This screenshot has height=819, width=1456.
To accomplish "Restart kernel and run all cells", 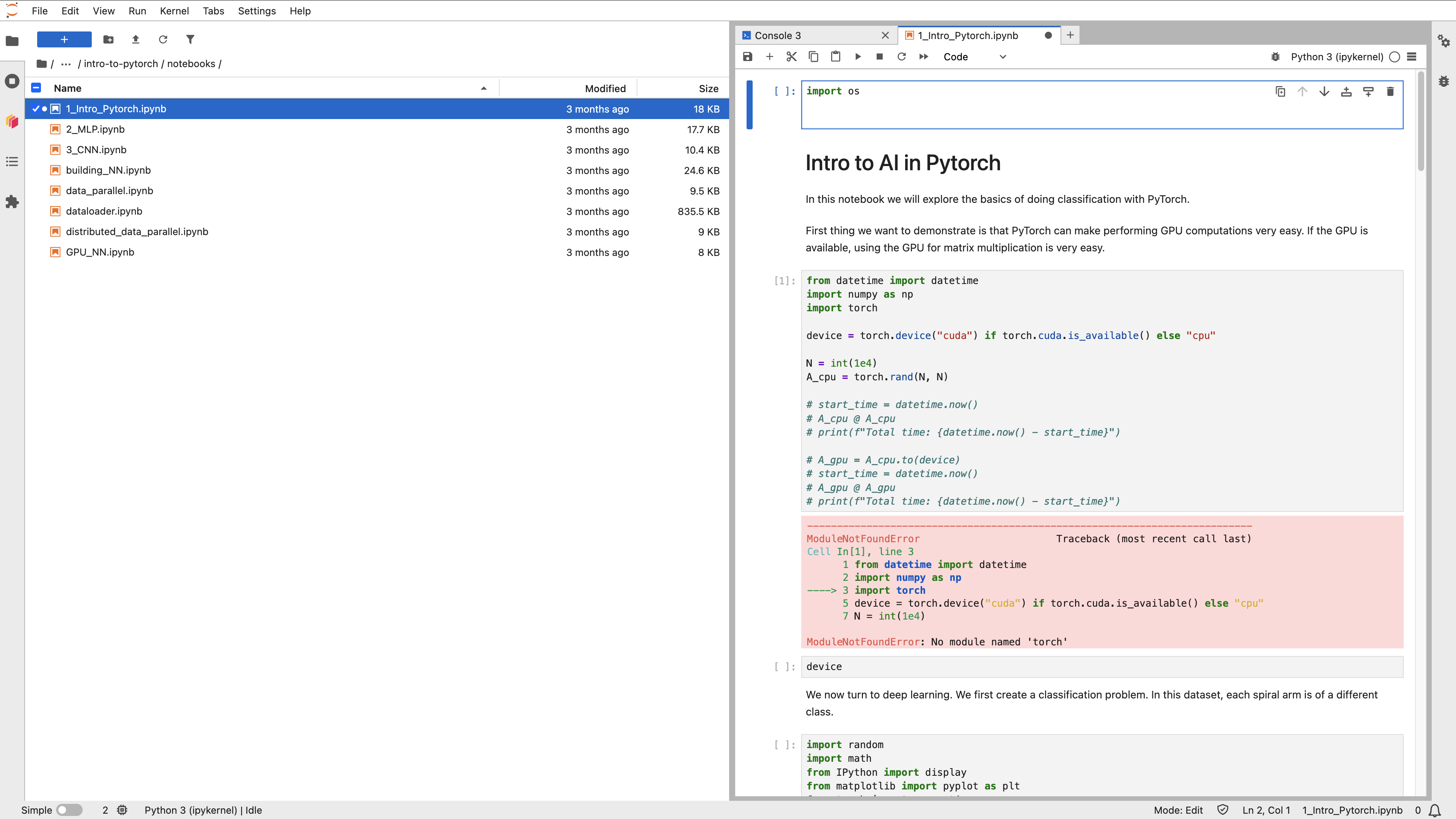I will pos(924,56).
